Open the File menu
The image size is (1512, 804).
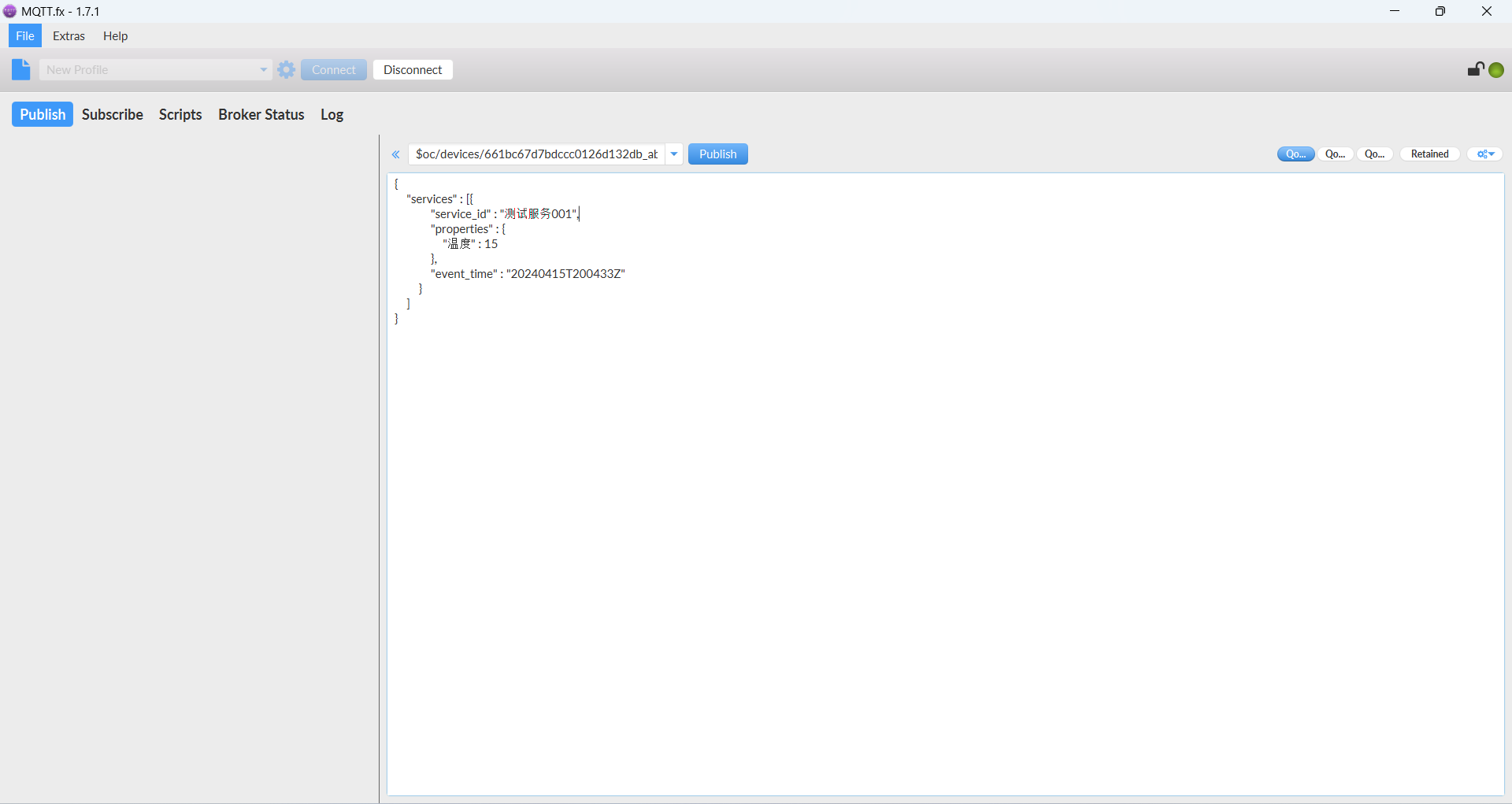25,35
